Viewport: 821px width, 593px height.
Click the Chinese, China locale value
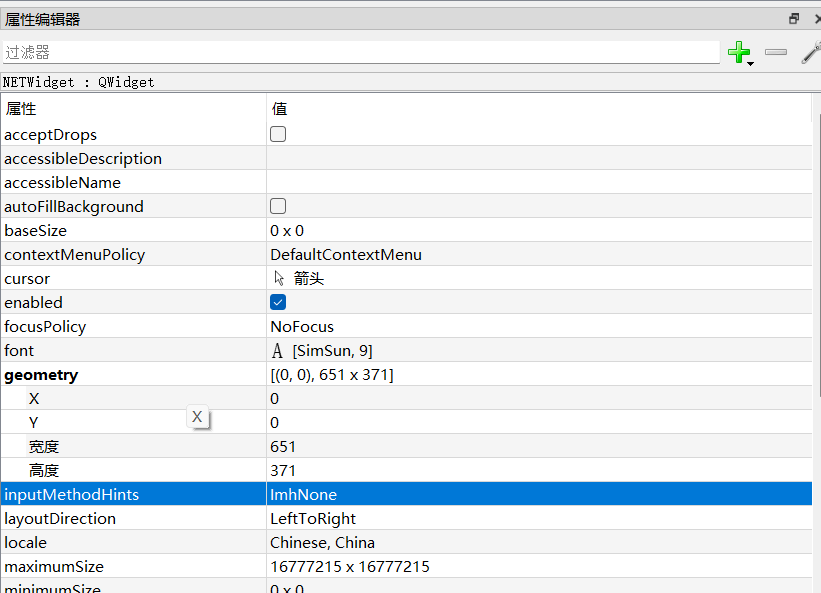click(323, 543)
